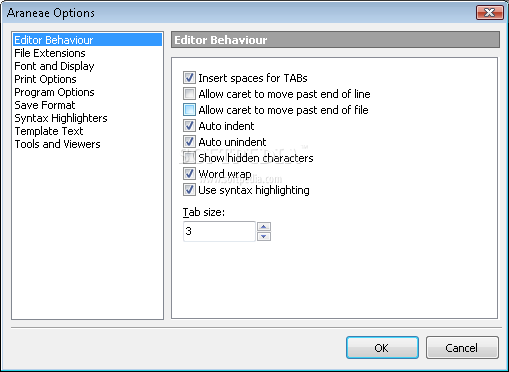This screenshot has width=509, height=372.
Task: Uncheck Insert spaces for TABs
Action: [189, 78]
